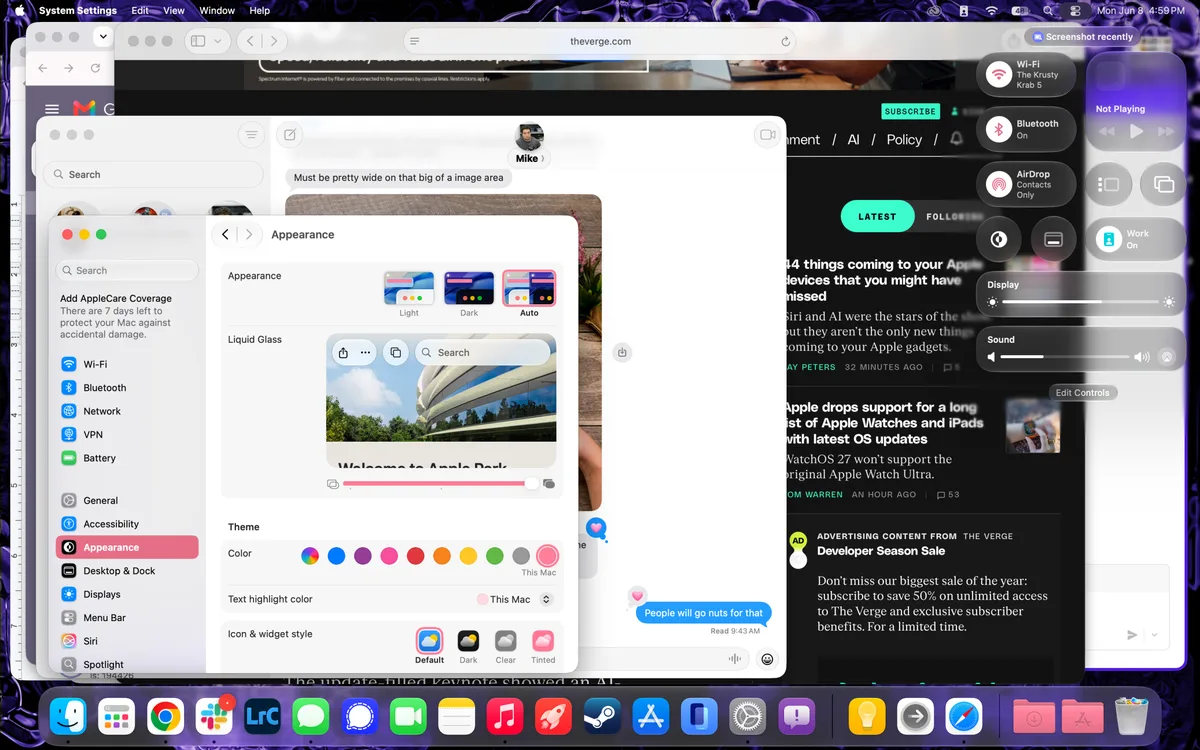Open Policy section link on The Verge
Image resolution: width=1200 pixels, height=750 pixels.
click(904, 140)
